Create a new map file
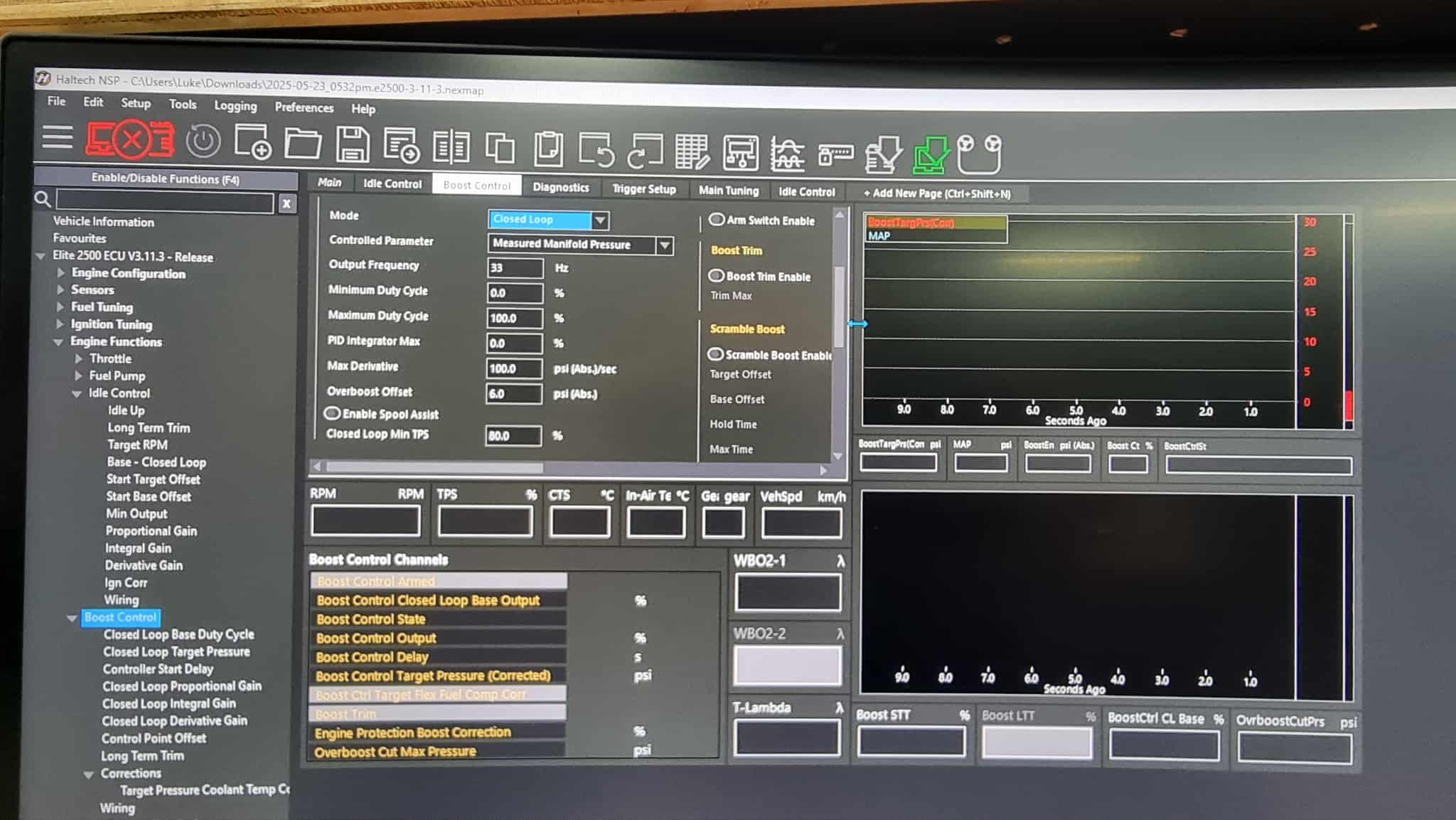This screenshot has width=1456, height=820. coord(253,142)
